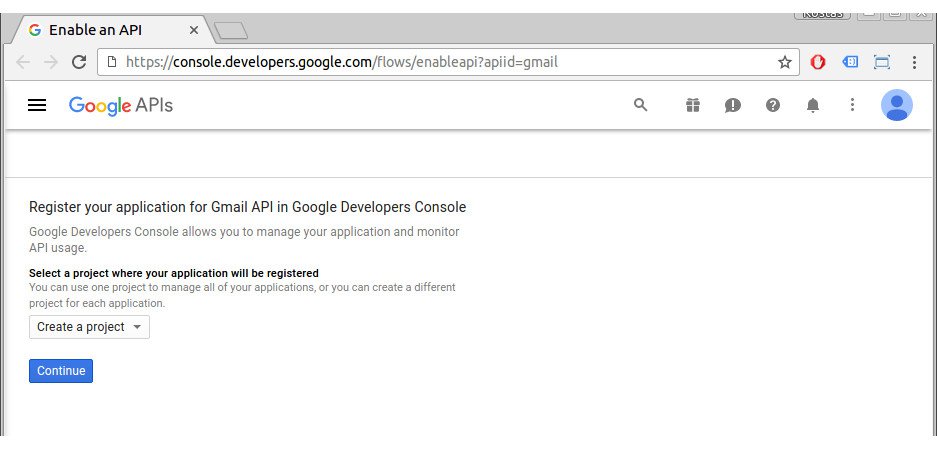Click the address bar URL field
The image size is (937, 449).
coord(448,62)
